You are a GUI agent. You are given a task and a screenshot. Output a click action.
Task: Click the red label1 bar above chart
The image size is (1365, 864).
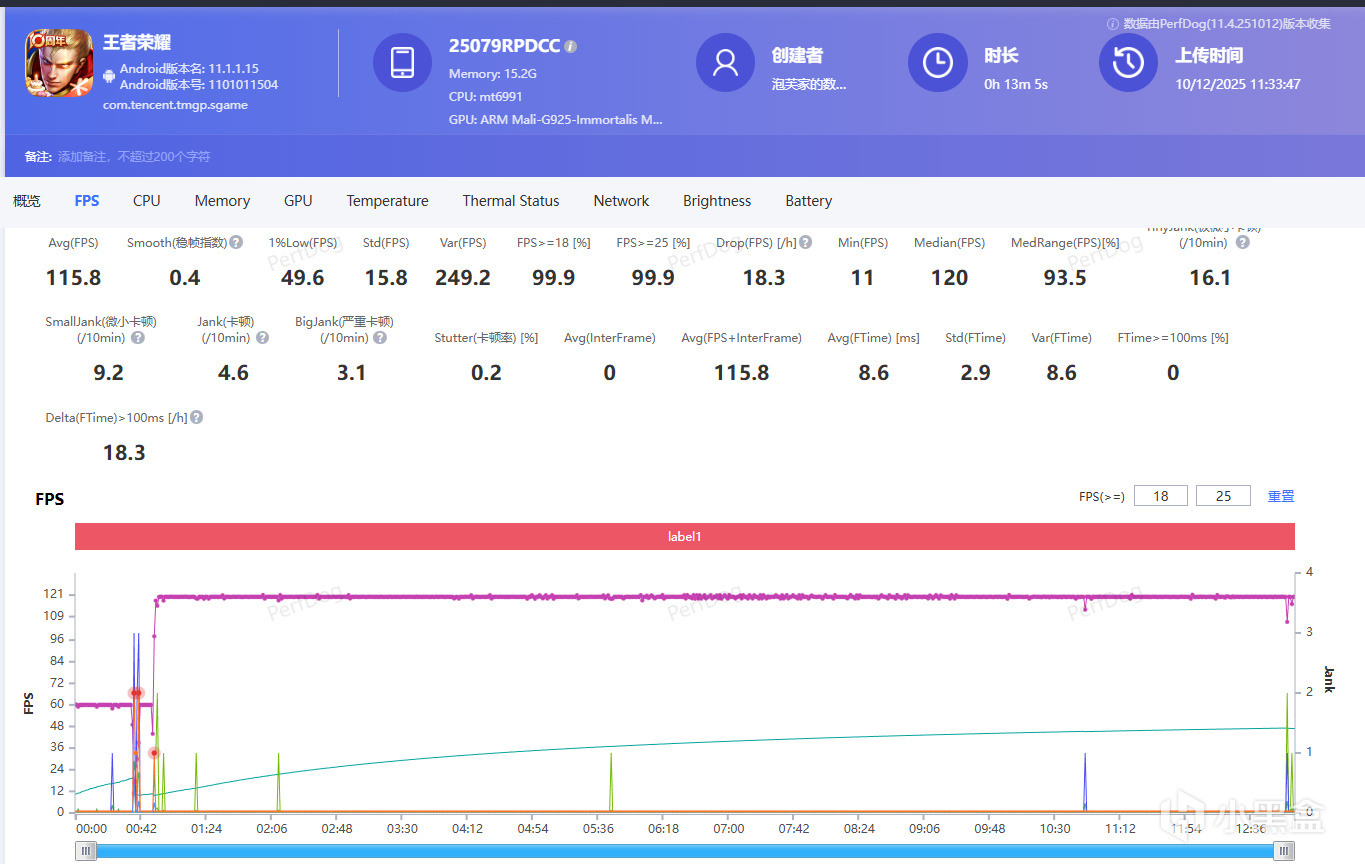pos(684,537)
